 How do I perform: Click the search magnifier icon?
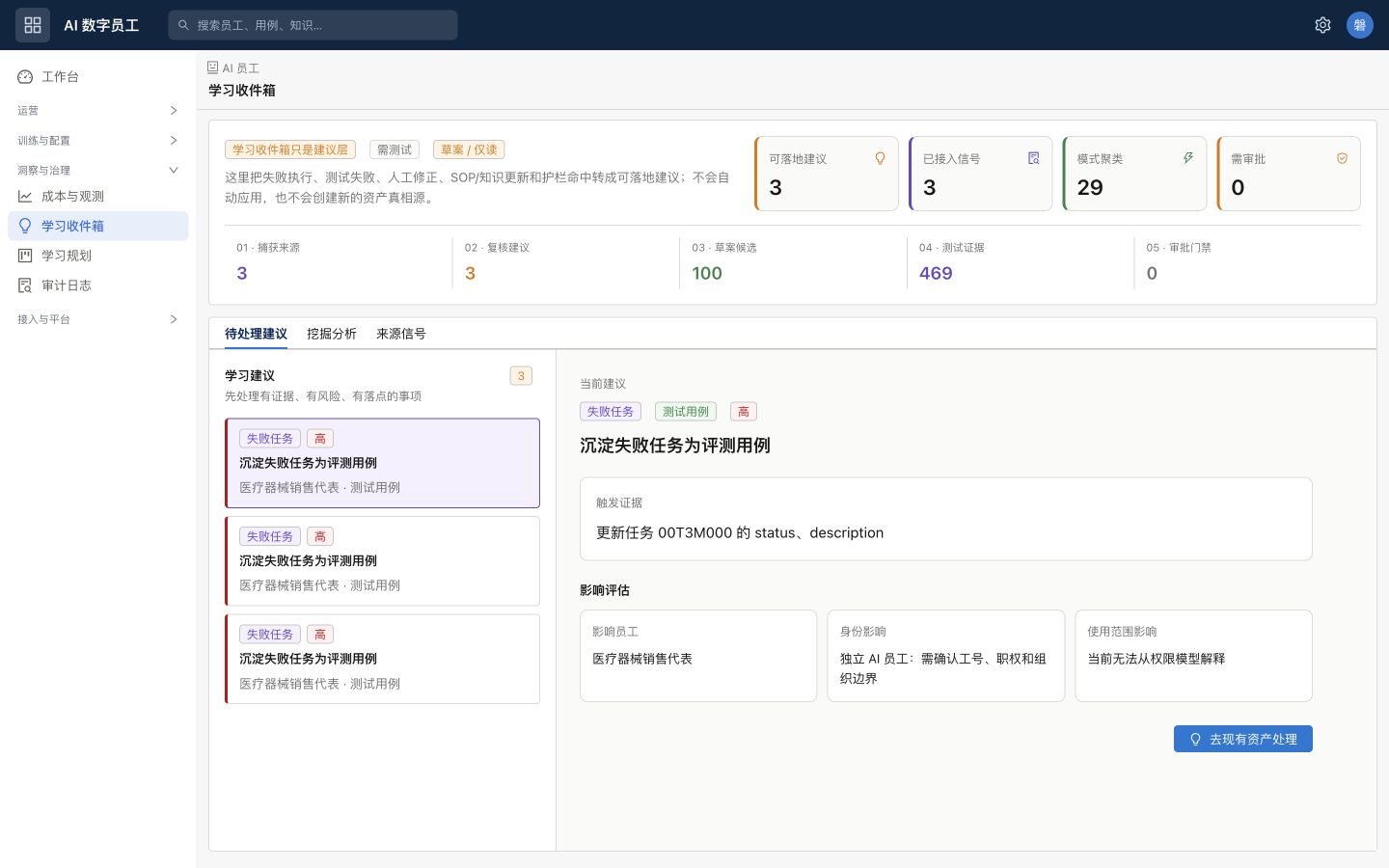tap(183, 25)
